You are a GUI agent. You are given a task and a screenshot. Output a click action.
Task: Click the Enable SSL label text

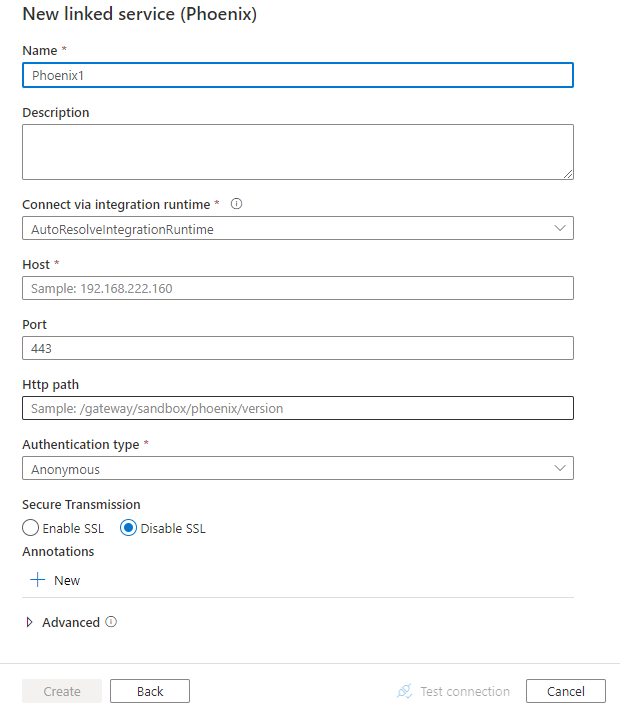pyautogui.click(x=73, y=528)
